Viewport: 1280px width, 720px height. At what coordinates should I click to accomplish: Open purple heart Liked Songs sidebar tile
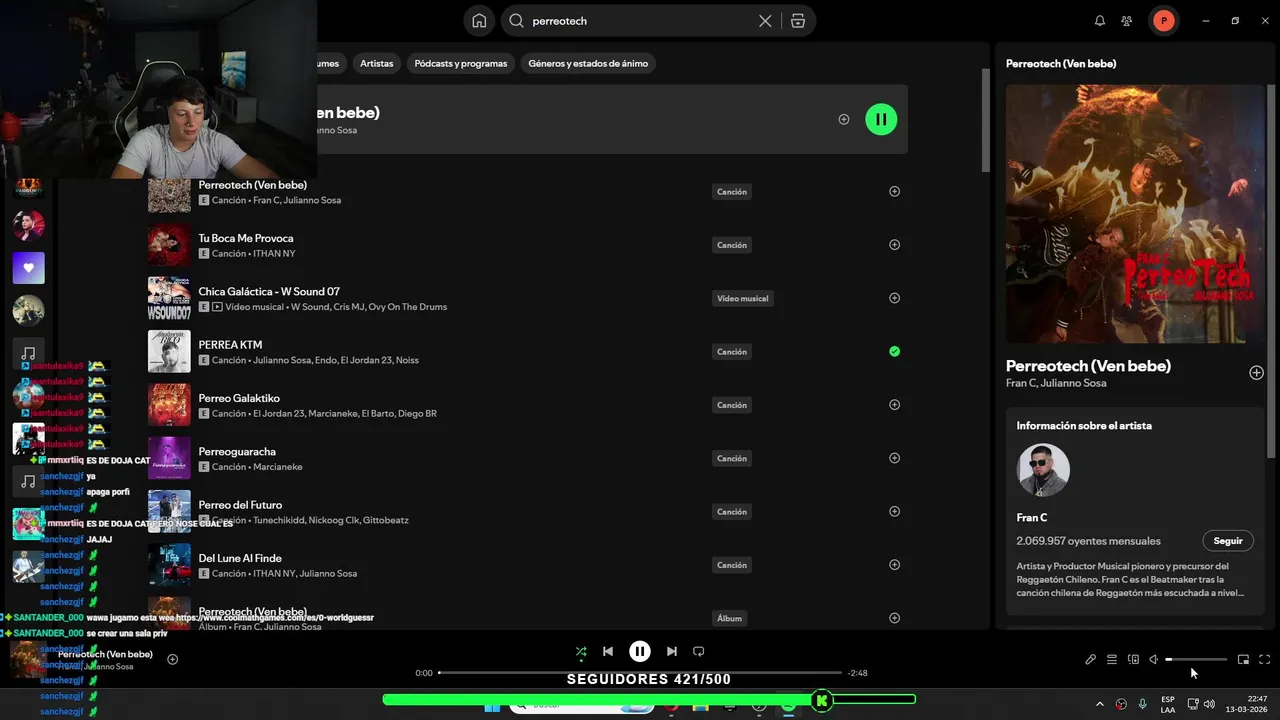[28, 268]
